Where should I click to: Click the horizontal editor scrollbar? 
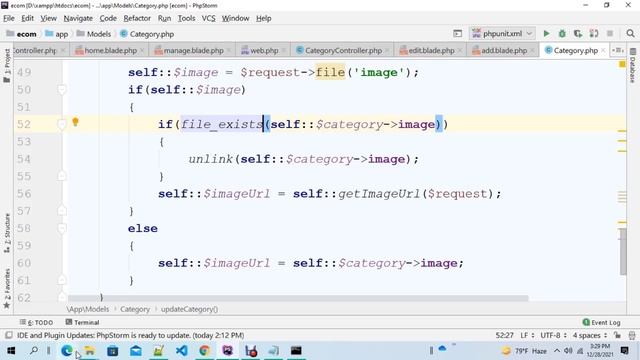click(298, 298)
